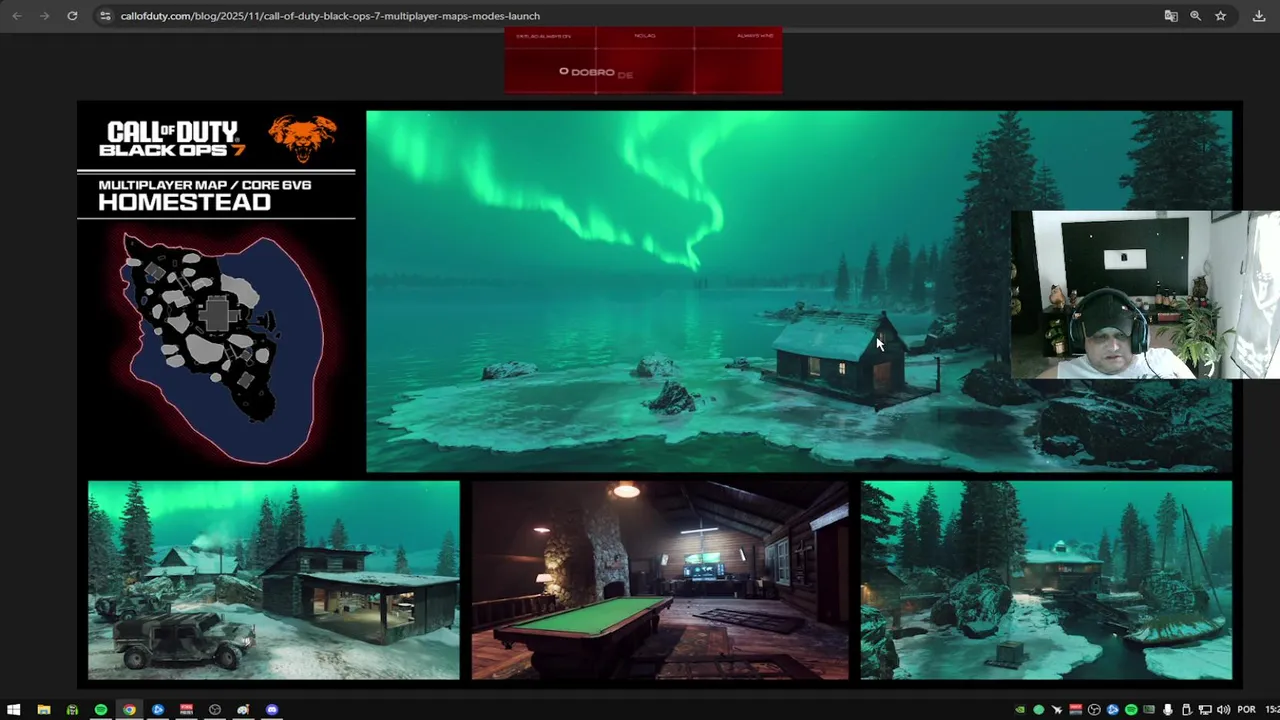Open the NVIDIA tray icon

click(x=1020, y=710)
